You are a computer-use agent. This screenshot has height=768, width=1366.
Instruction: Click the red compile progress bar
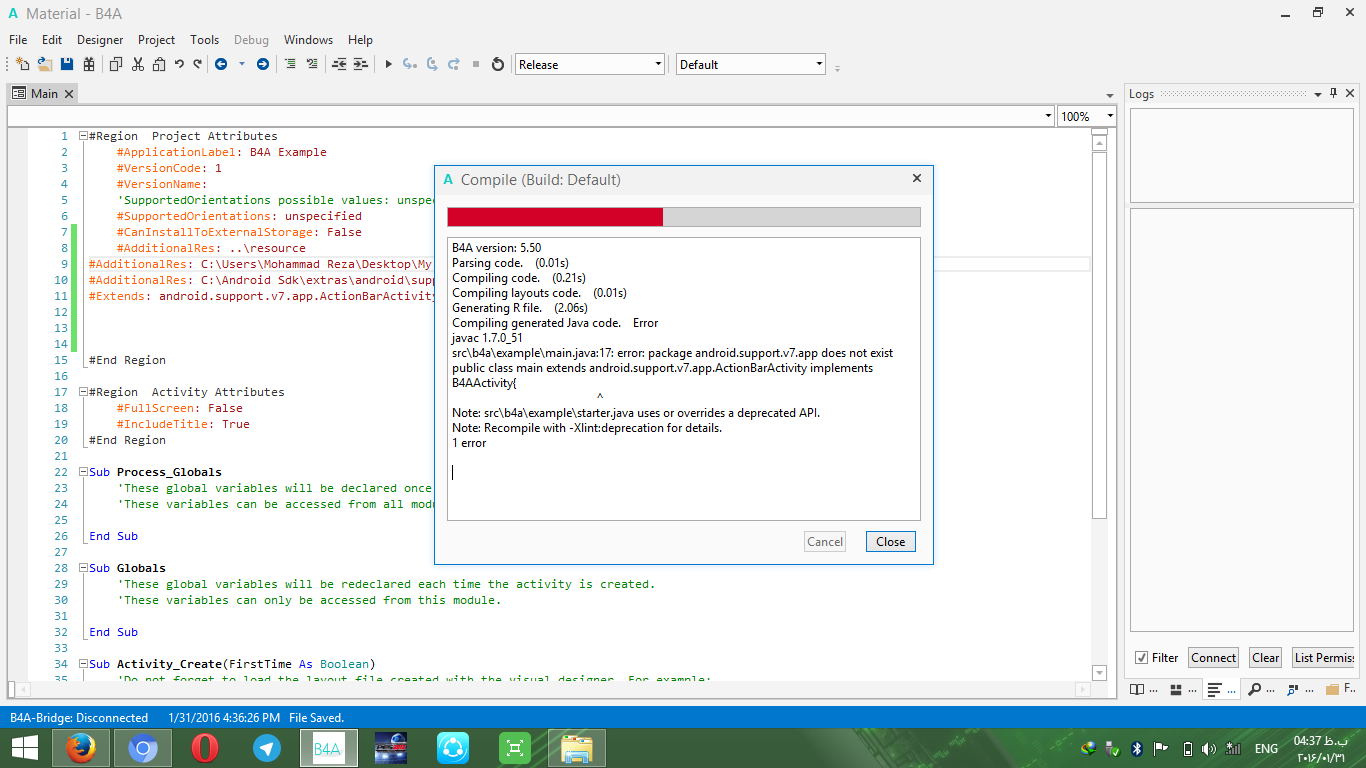555,218
